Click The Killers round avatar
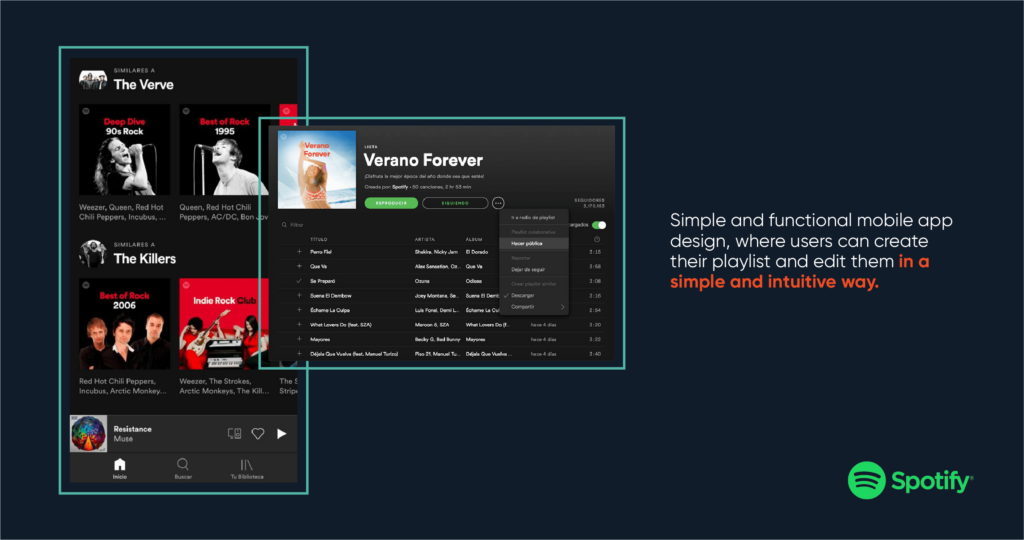Image resolution: width=1024 pixels, height=540 pixels. pos(93,254)
